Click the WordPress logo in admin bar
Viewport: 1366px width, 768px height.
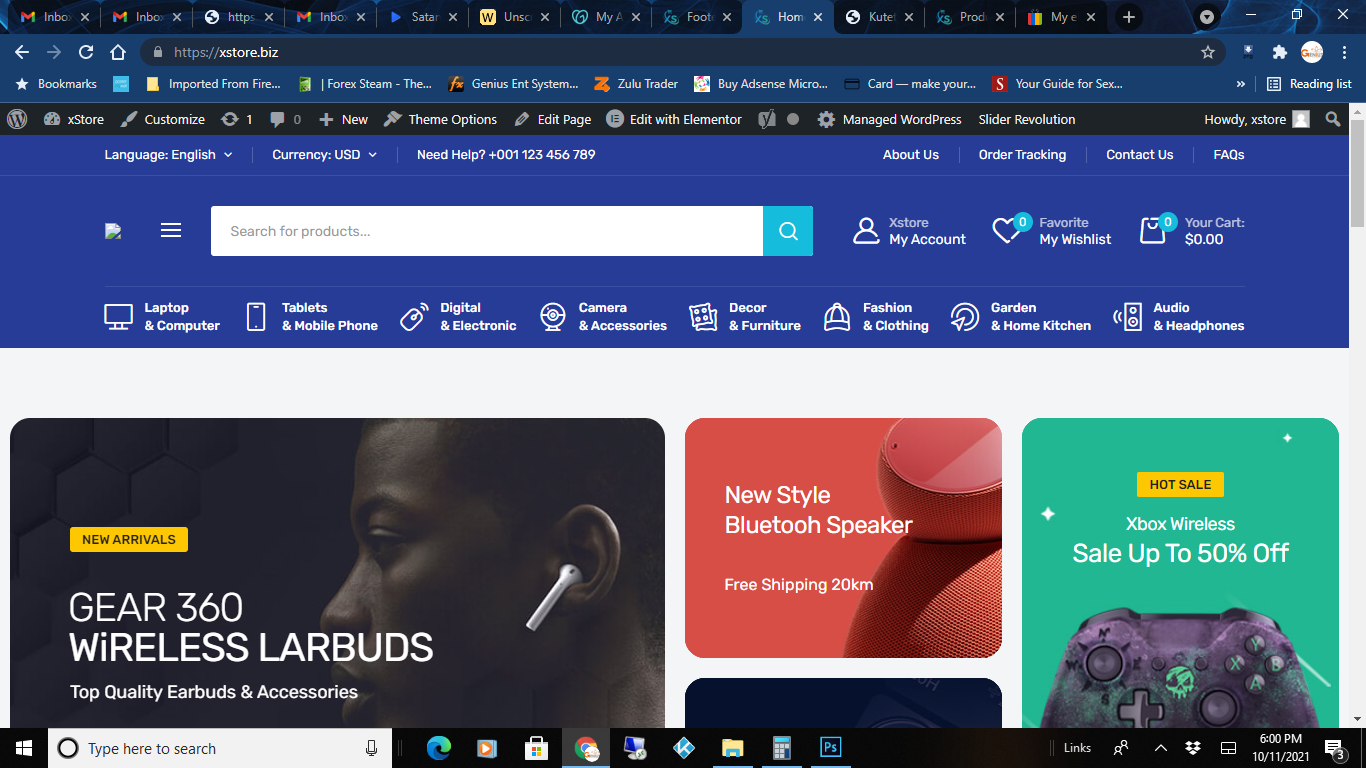coord(17,119)
